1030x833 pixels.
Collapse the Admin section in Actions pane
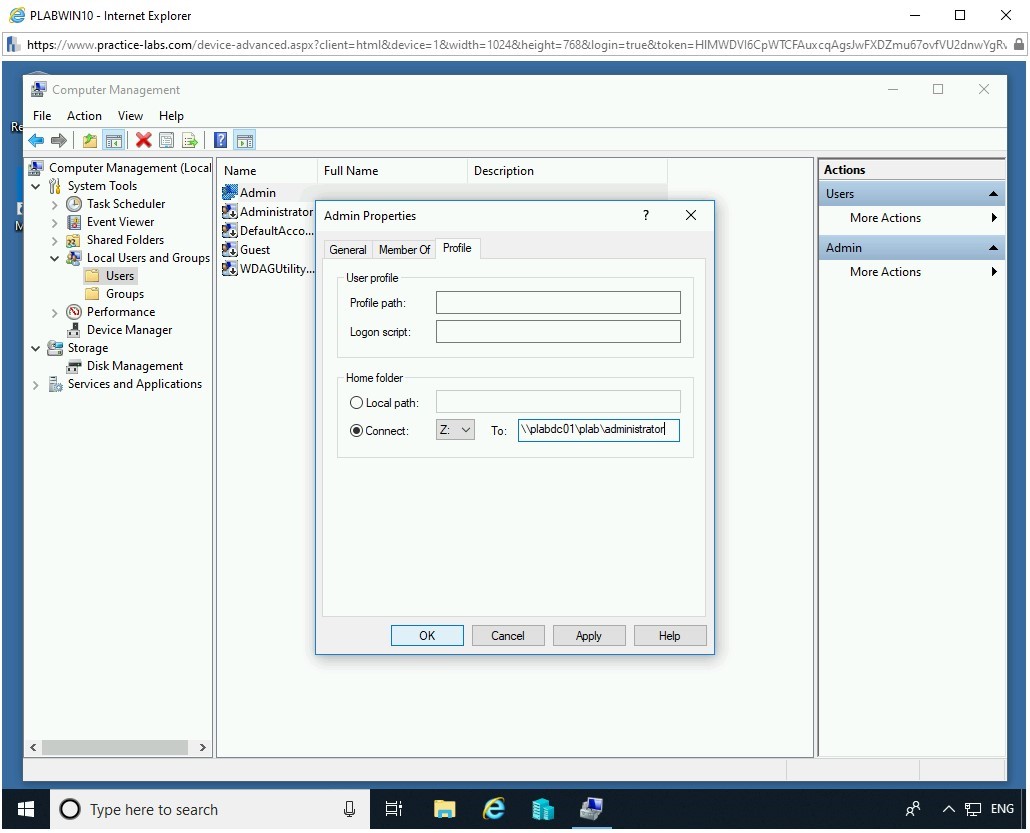(993, 248)
